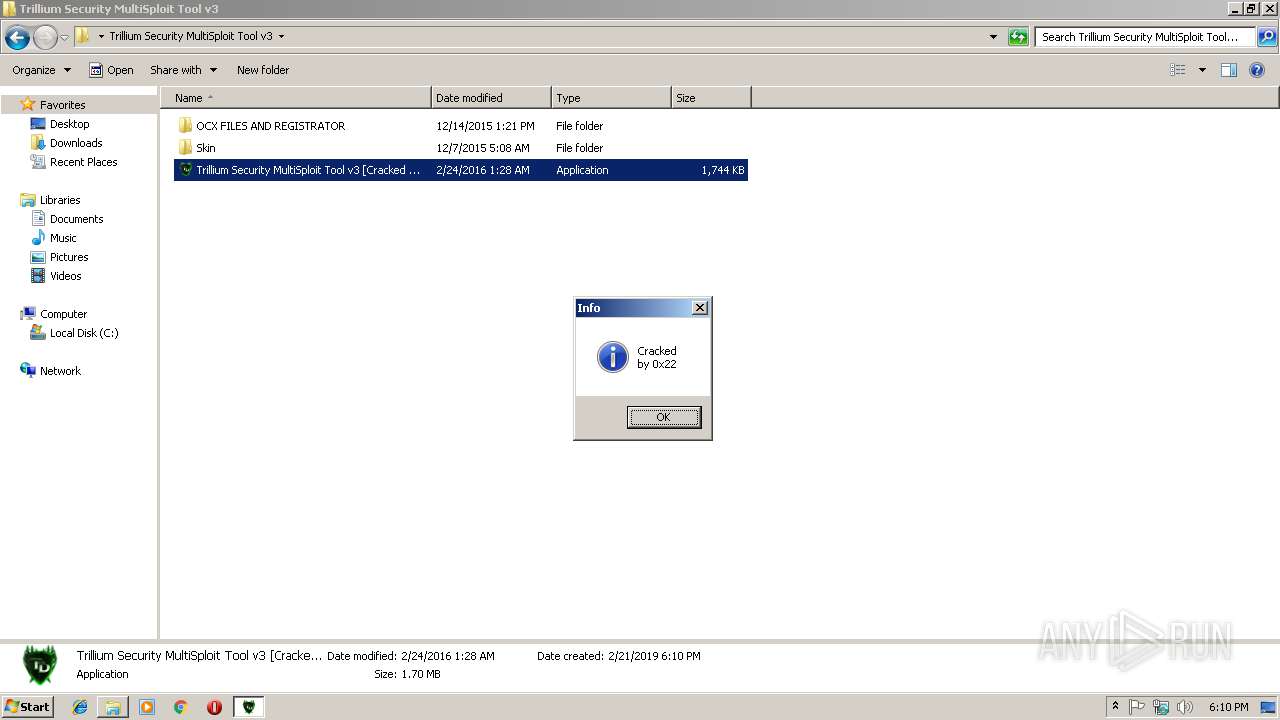Restore the Explorer window with the restore button
Screen dimensions: 1280x720
tap(1250, 8)
